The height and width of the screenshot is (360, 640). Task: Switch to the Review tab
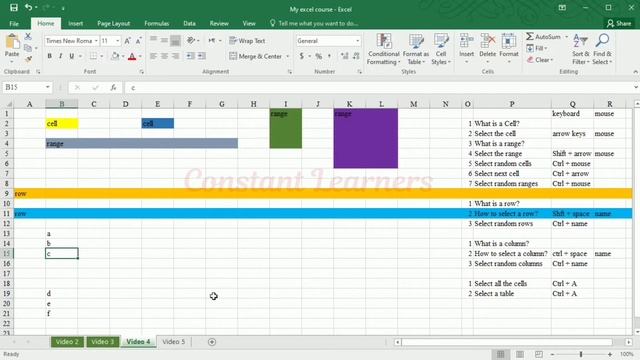click(219, 23)
